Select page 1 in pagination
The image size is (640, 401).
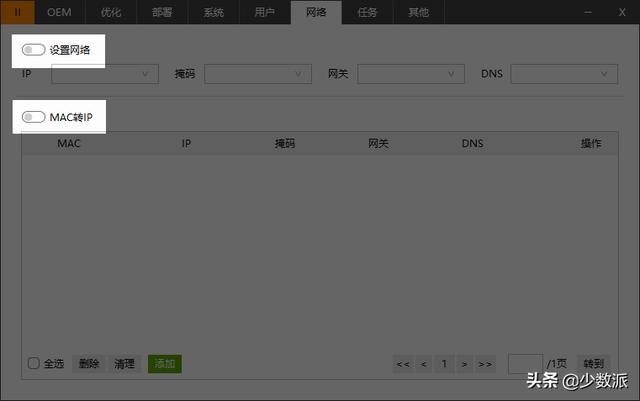point(444,364)
